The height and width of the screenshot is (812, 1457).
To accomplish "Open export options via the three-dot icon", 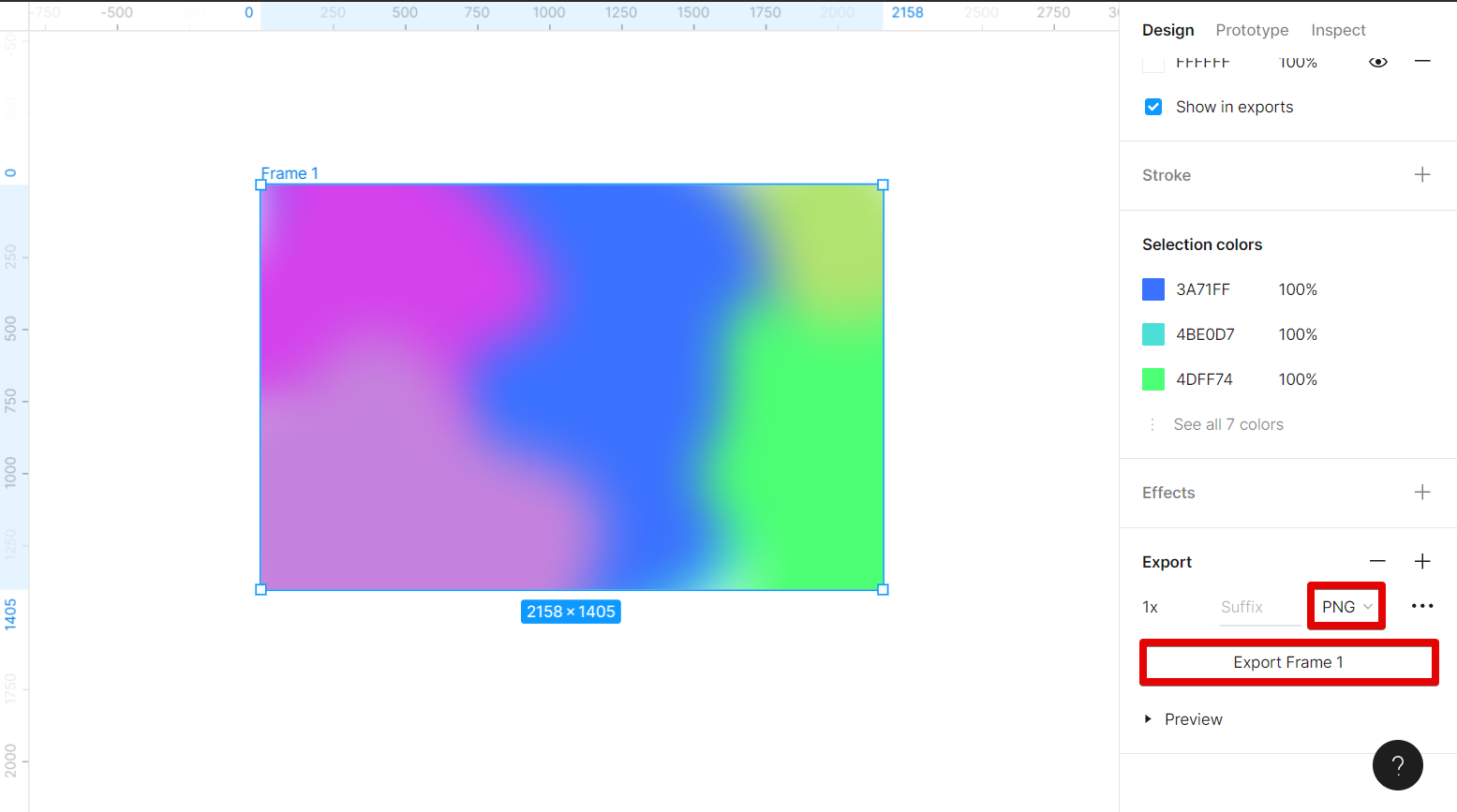I will (x=1421, y=607).
